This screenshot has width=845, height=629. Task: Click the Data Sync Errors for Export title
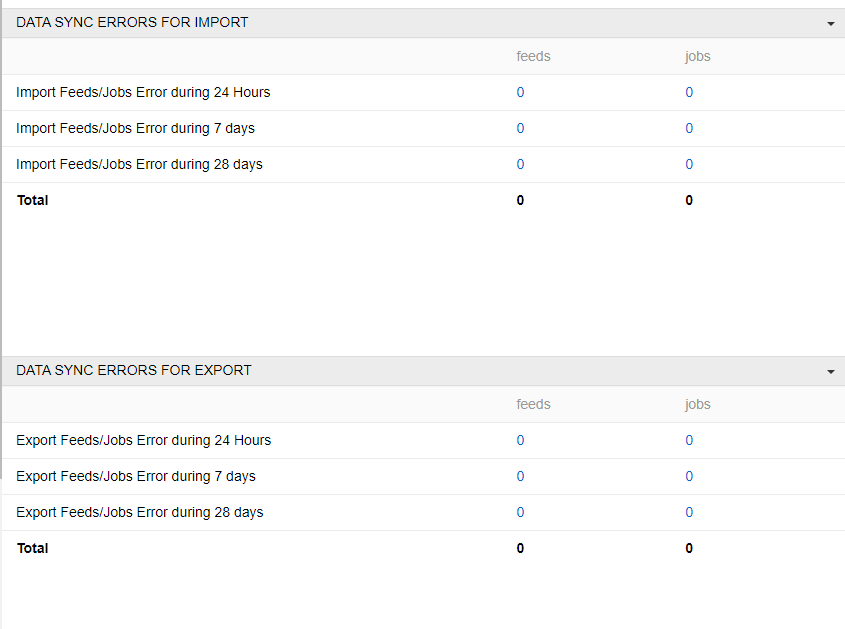pyautogui.click(x=134, y=370)
